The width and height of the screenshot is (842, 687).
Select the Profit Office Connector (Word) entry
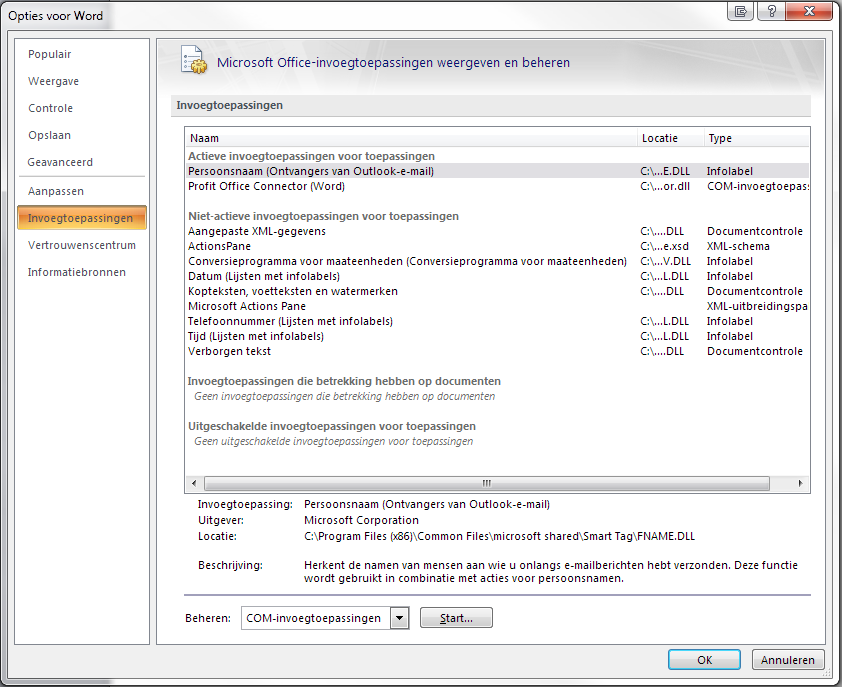[267, 186]
